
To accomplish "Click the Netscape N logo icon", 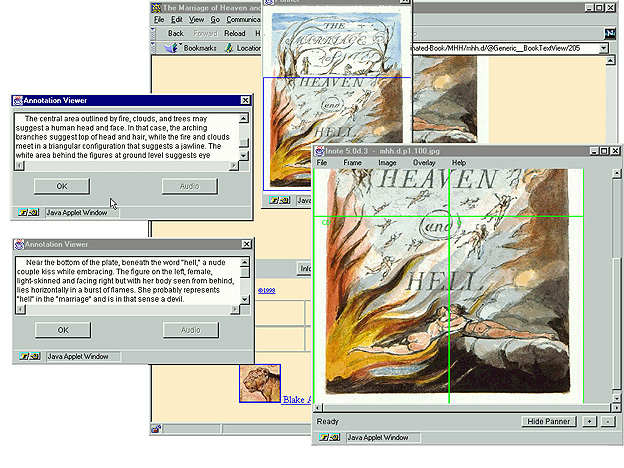I will [x=610, y=33].
